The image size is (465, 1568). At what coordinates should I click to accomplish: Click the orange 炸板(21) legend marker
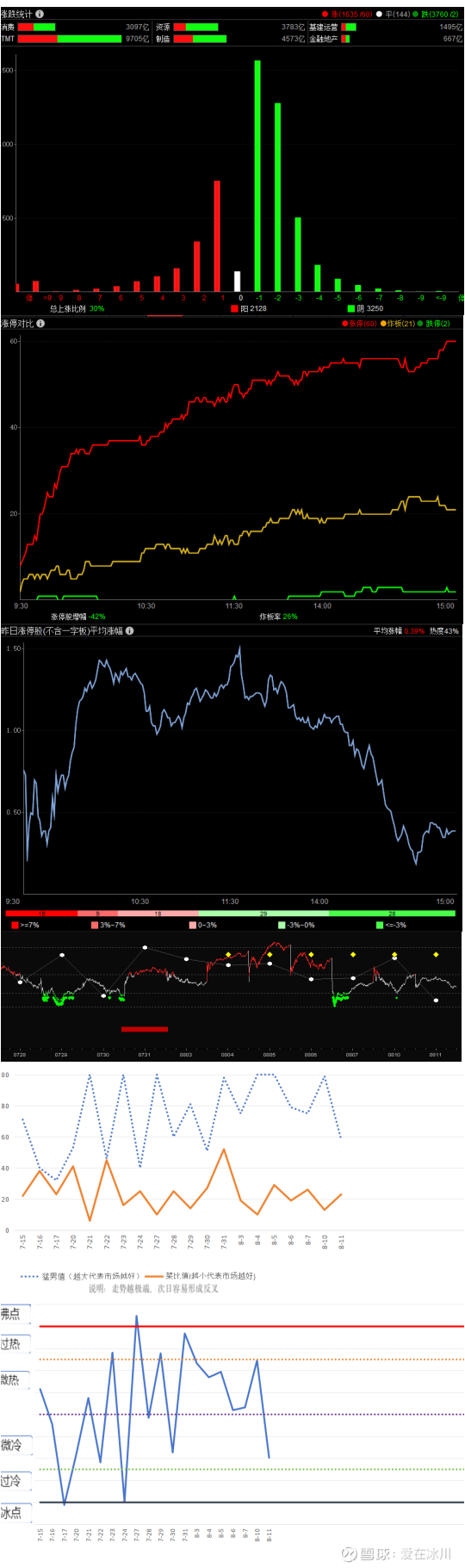383,324
